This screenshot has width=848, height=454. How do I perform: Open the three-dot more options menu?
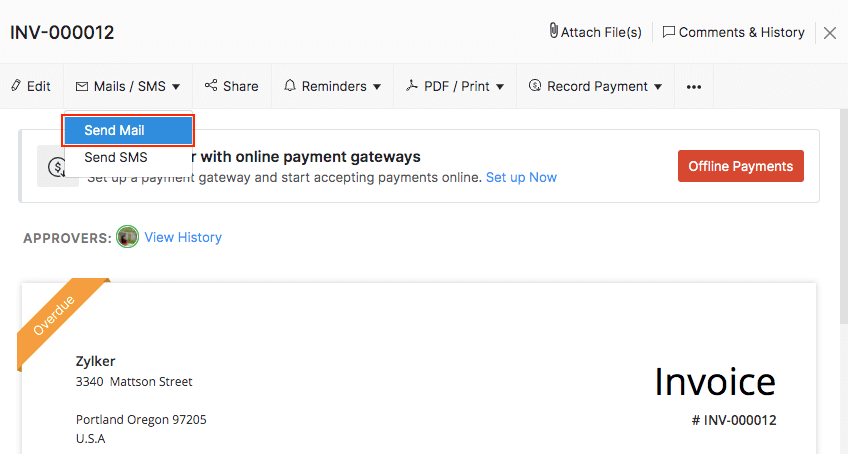pos(694,87)
